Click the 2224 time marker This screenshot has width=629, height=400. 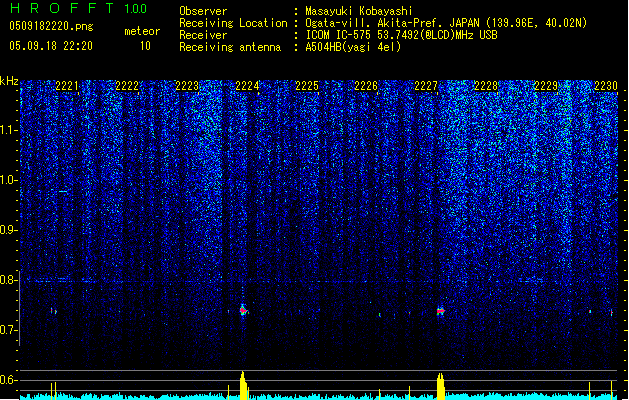click(247, 86)
